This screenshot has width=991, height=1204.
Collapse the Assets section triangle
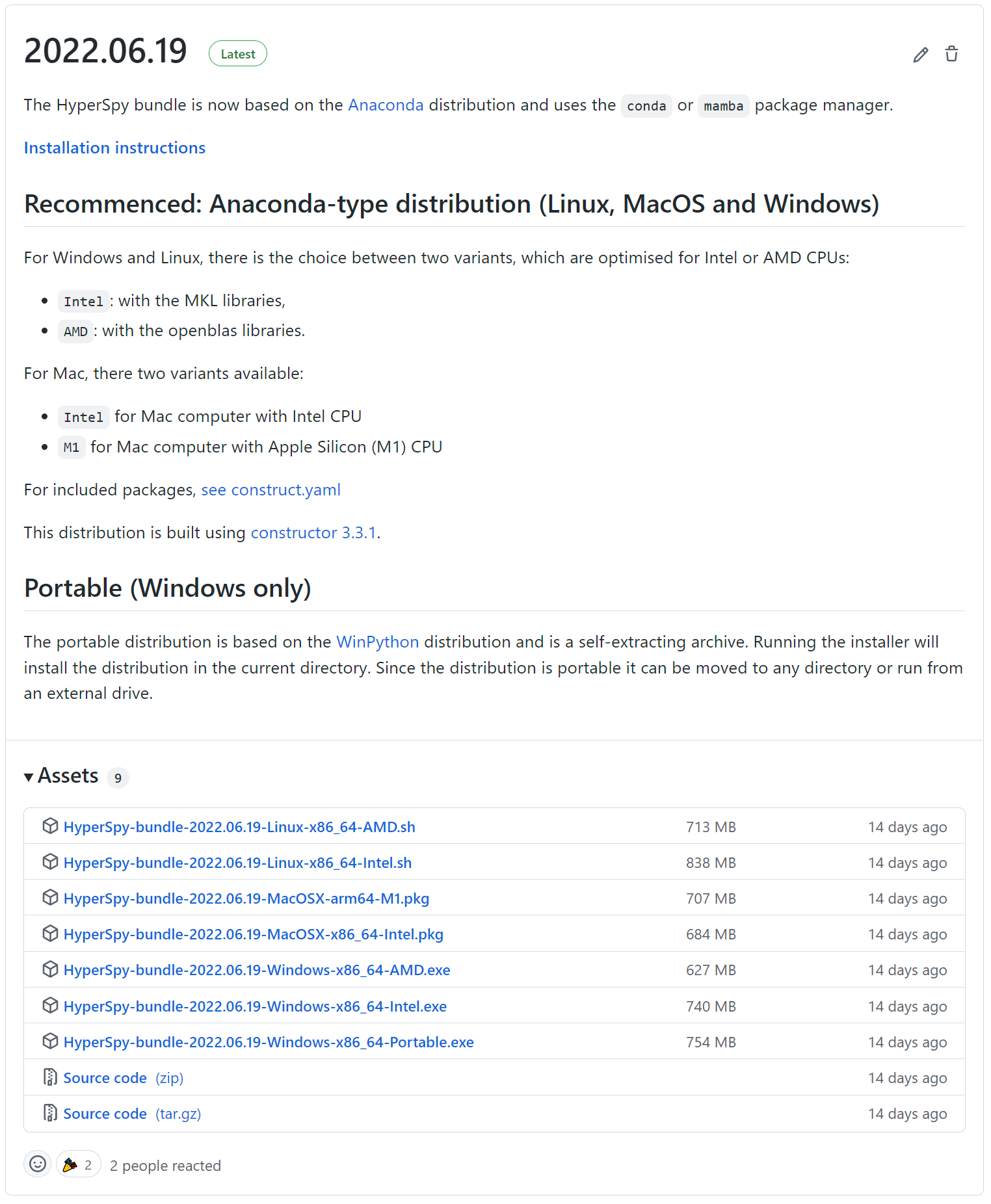(x=29, y=777)
